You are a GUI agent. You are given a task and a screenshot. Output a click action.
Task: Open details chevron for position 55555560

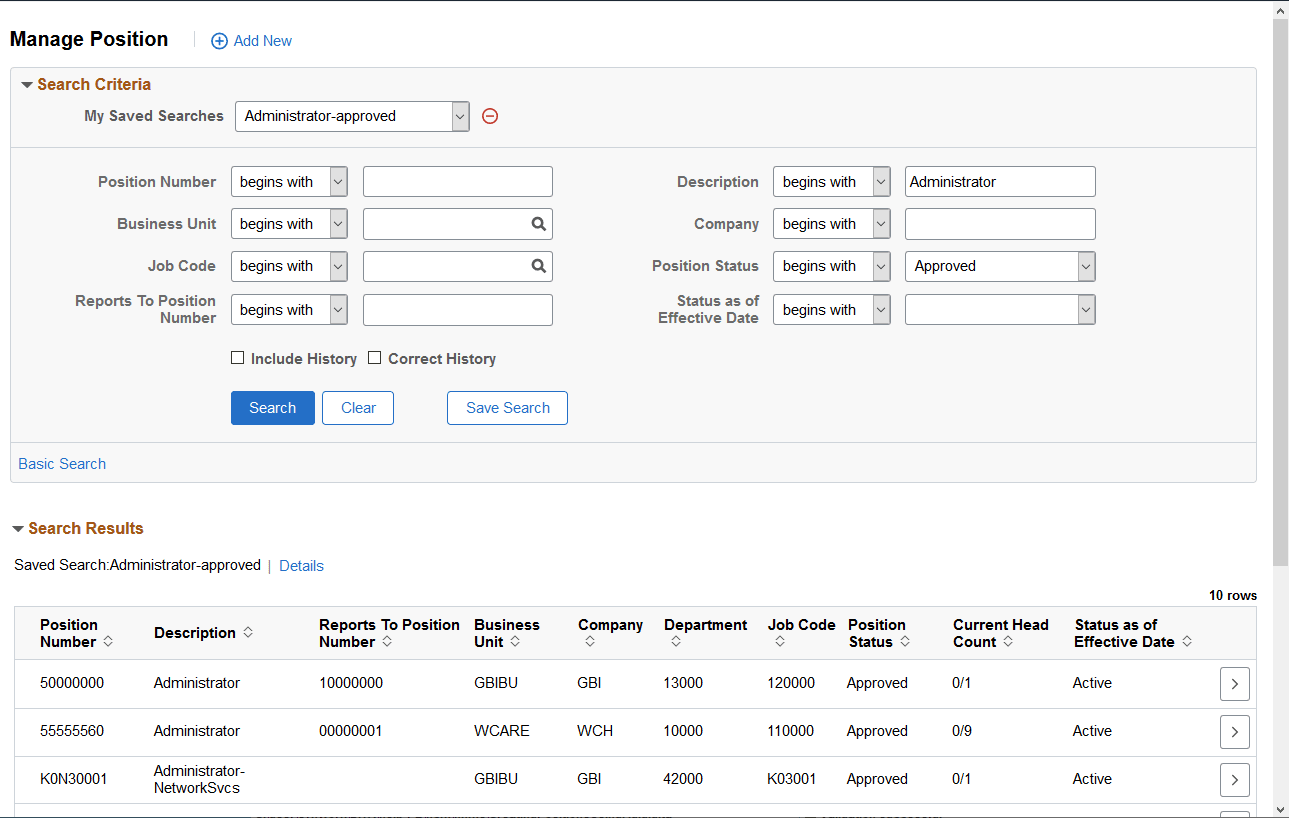coord(1234,731)
